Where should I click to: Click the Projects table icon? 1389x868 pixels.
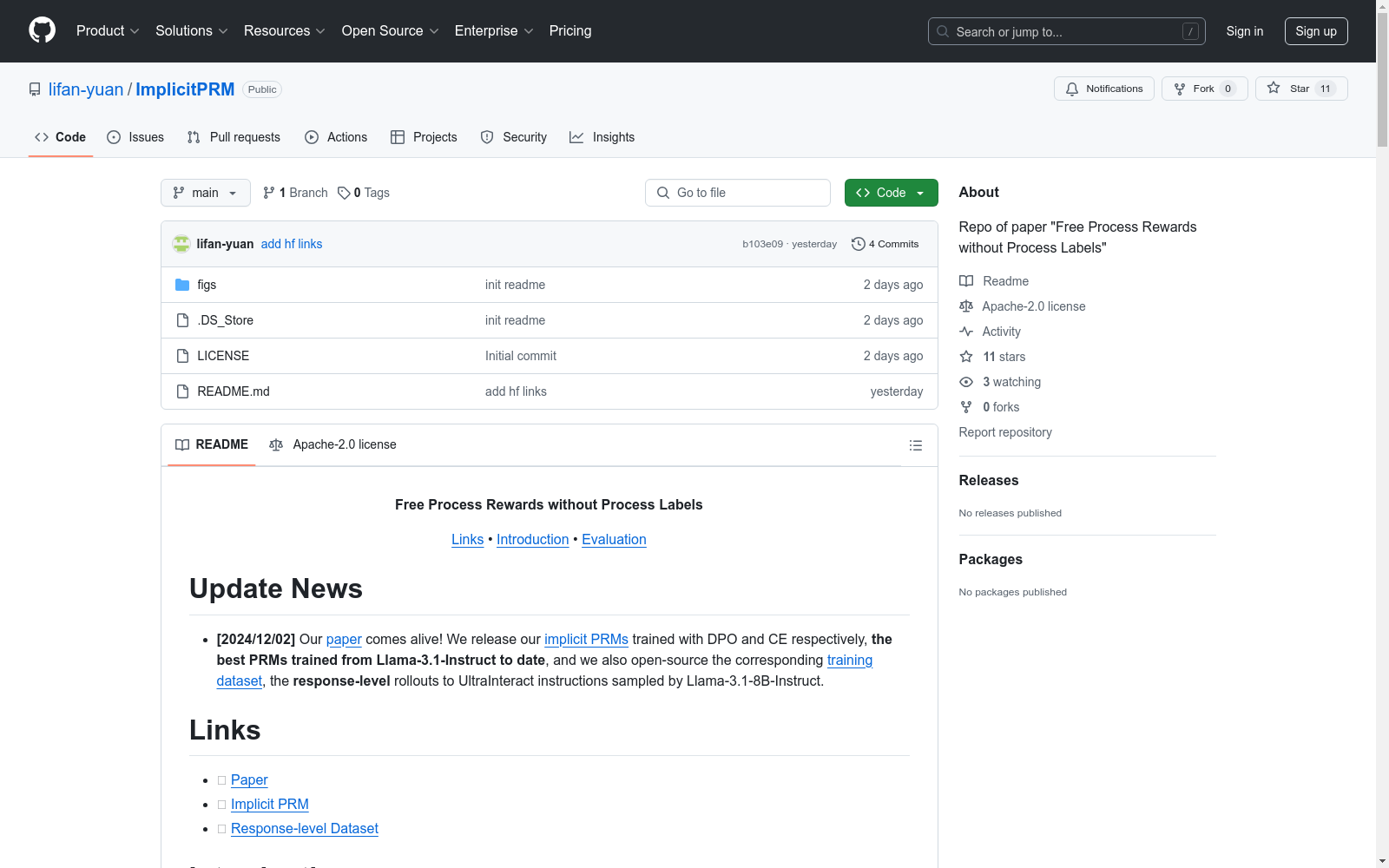(x=398, y=137)
